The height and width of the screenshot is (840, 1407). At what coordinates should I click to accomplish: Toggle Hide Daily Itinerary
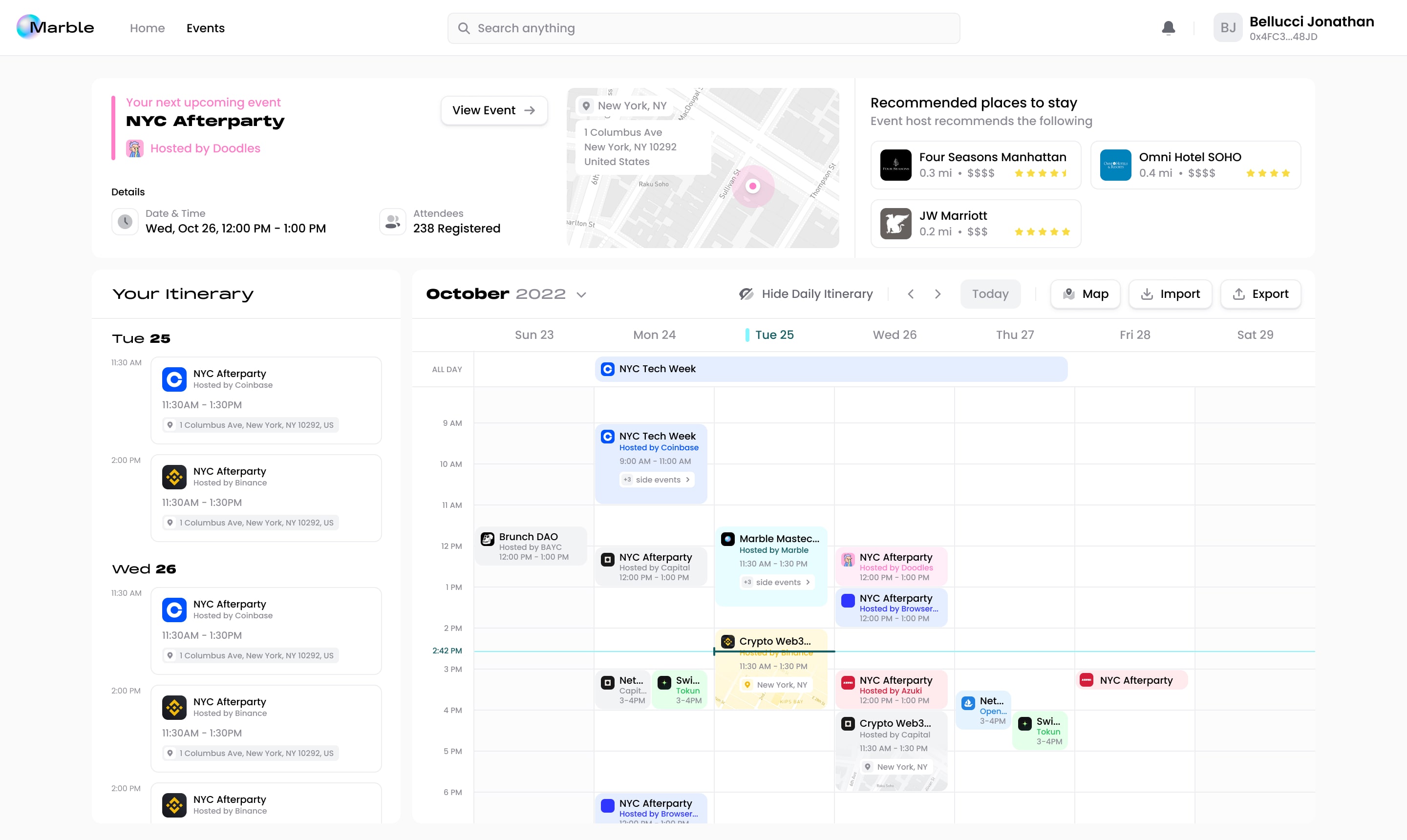[x=806, y=294]
